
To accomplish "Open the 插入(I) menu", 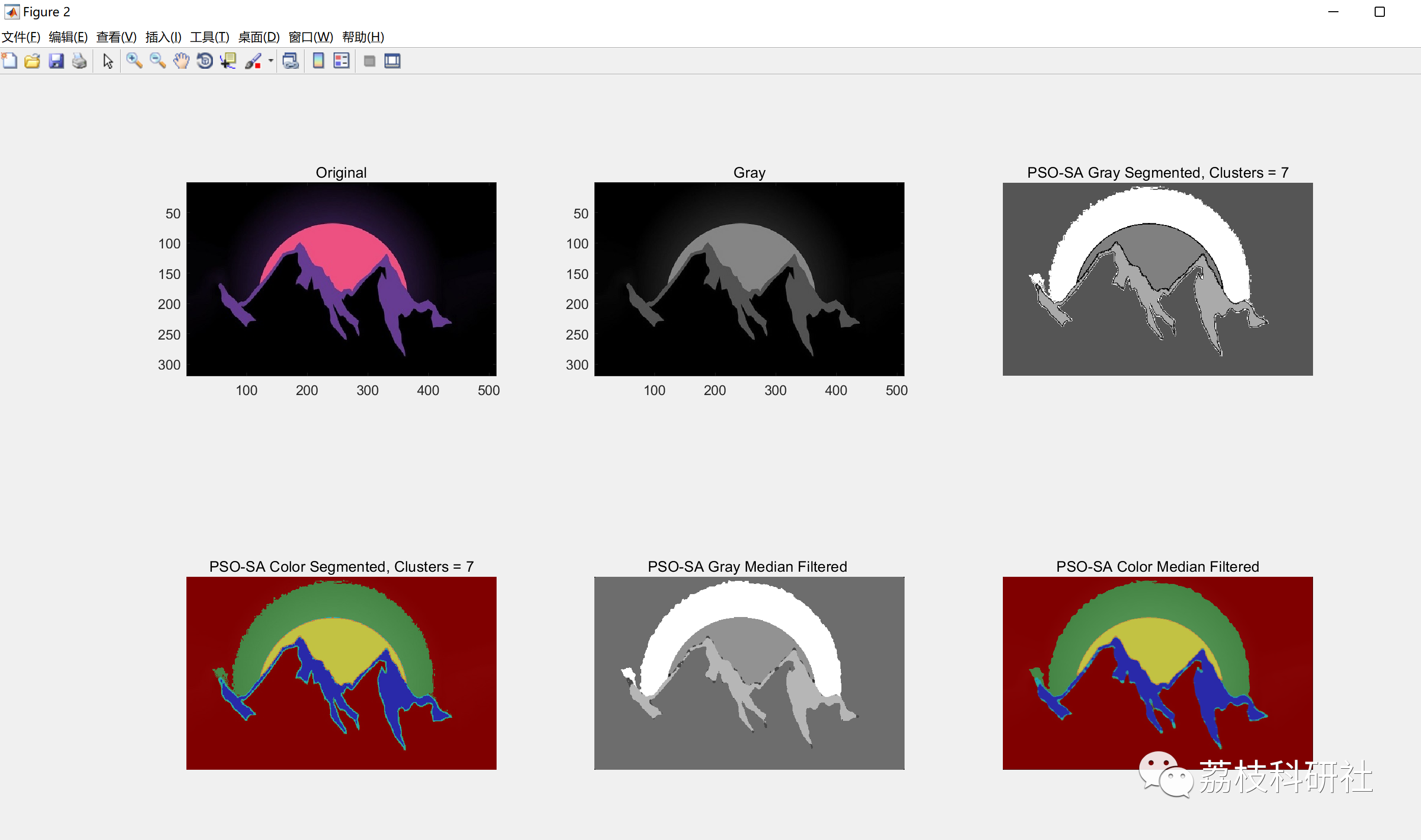I will tap(163, 37).
